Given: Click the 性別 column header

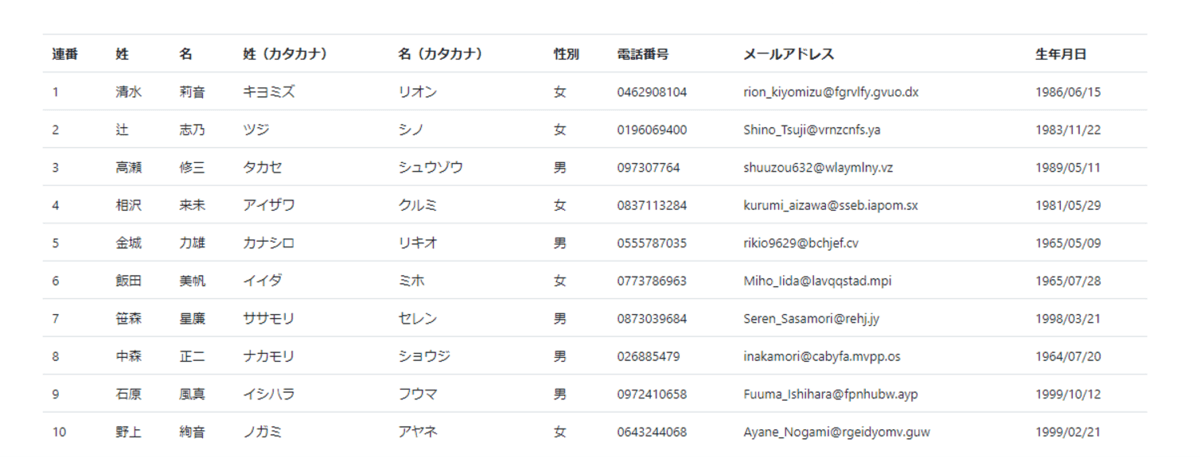Looking at the screenshot, I should click(566, 54).
